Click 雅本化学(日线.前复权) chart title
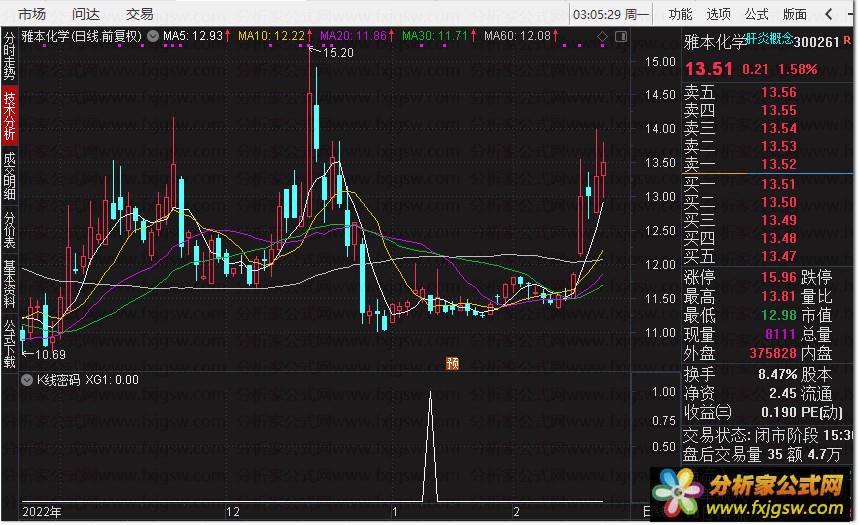The height and width of the screenshot is (525, 860). 82,36
